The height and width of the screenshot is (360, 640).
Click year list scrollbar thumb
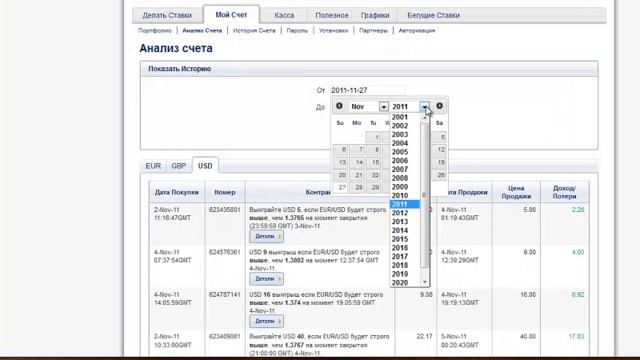424,195
